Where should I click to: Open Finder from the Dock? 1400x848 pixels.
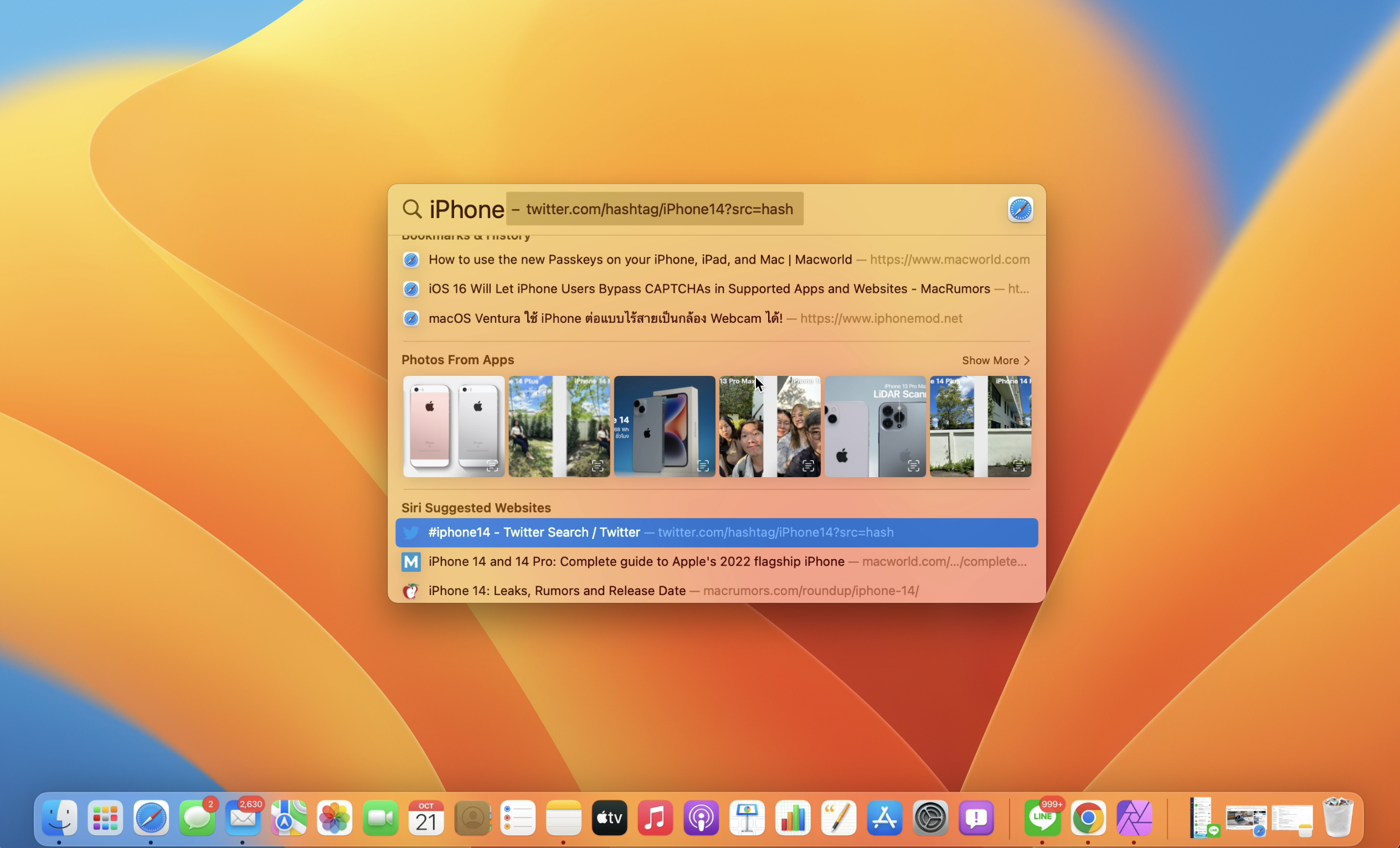tap(60, 818)
